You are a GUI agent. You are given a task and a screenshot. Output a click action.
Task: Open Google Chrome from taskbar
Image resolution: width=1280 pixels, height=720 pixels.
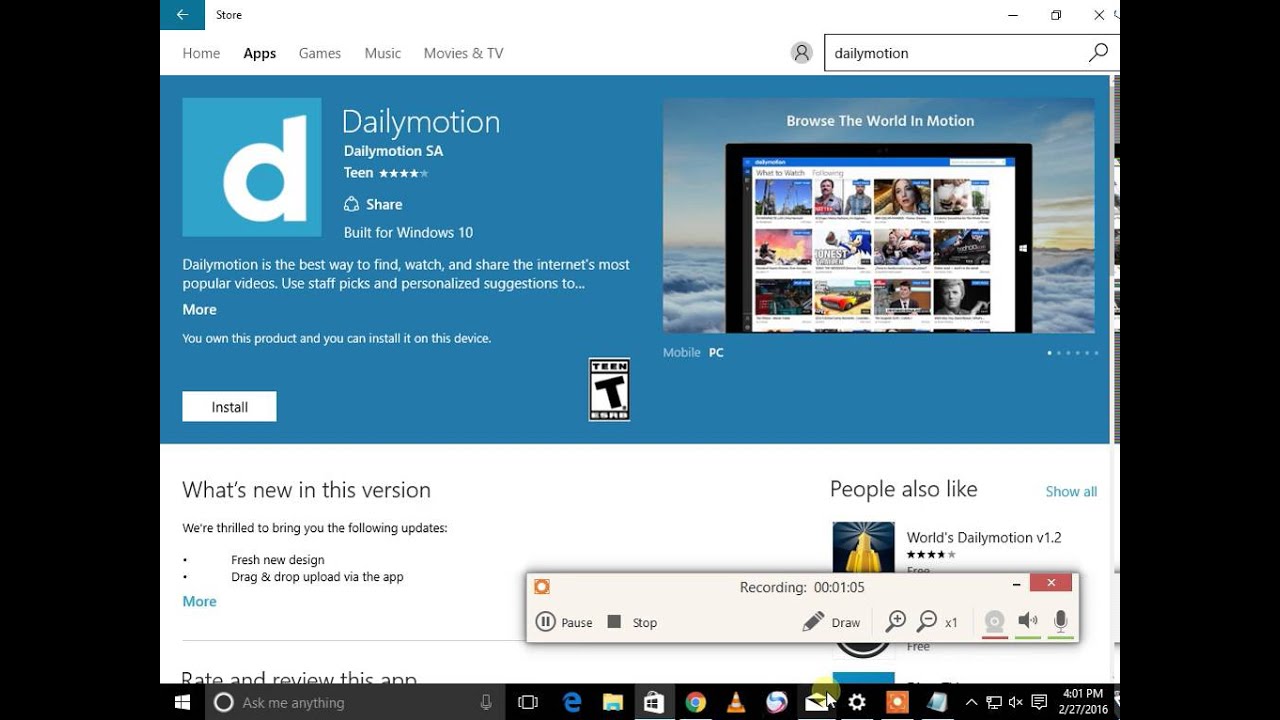tap(695, 702)
